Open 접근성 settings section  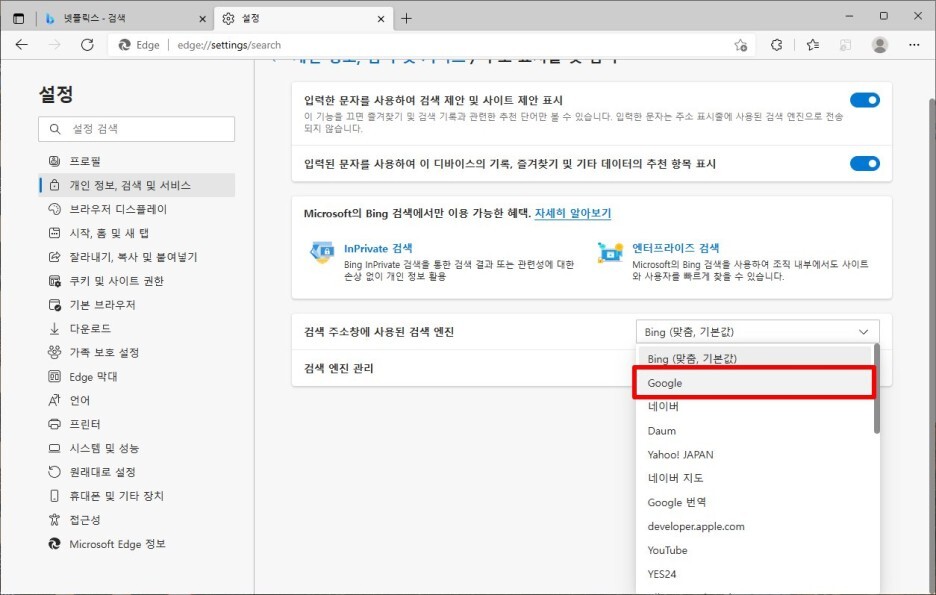click(x=137, y=520)
